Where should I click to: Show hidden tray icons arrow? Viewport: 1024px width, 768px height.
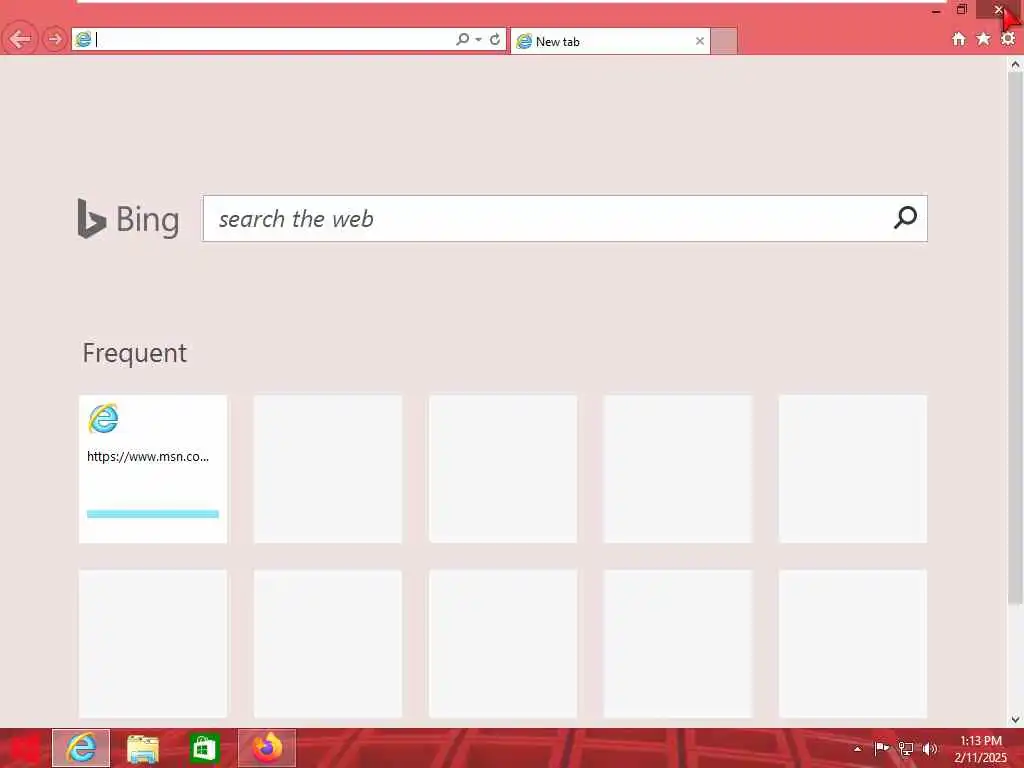pyautogui.click(x=857, y=749)
